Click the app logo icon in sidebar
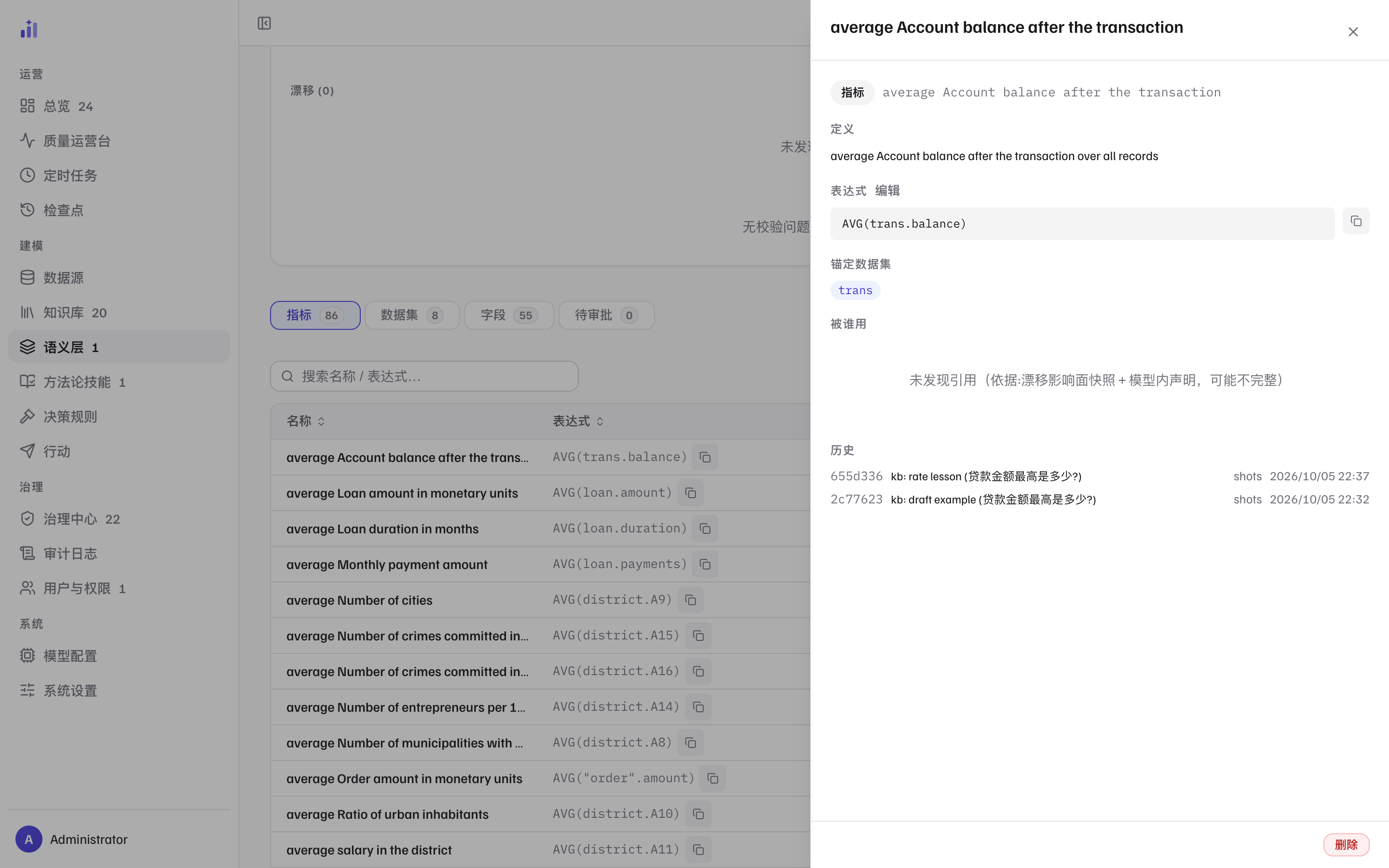The height and width of the screenshot is (868, 1389). click(29, 29)
